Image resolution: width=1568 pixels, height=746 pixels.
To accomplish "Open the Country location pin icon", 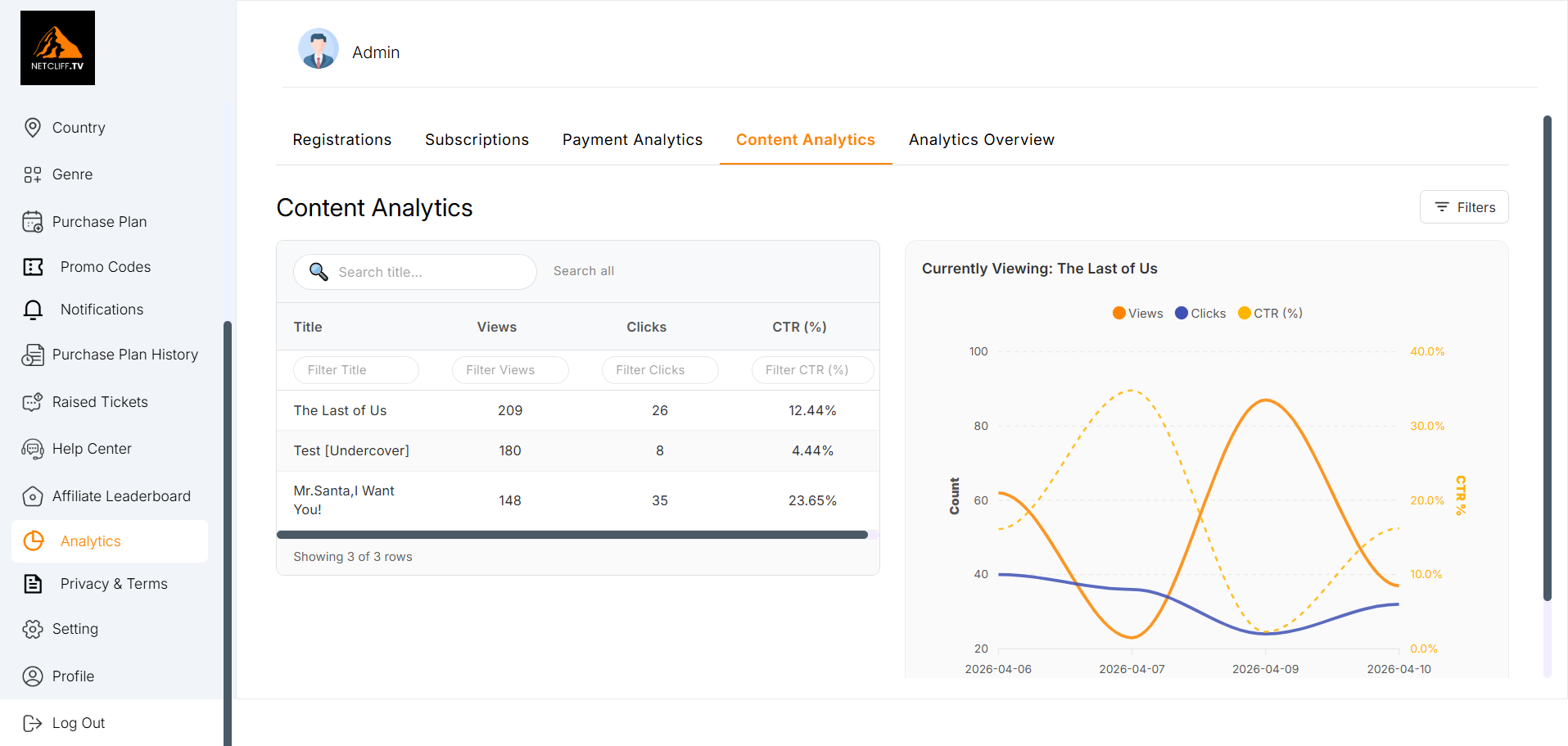I will (x=33, y=128).
